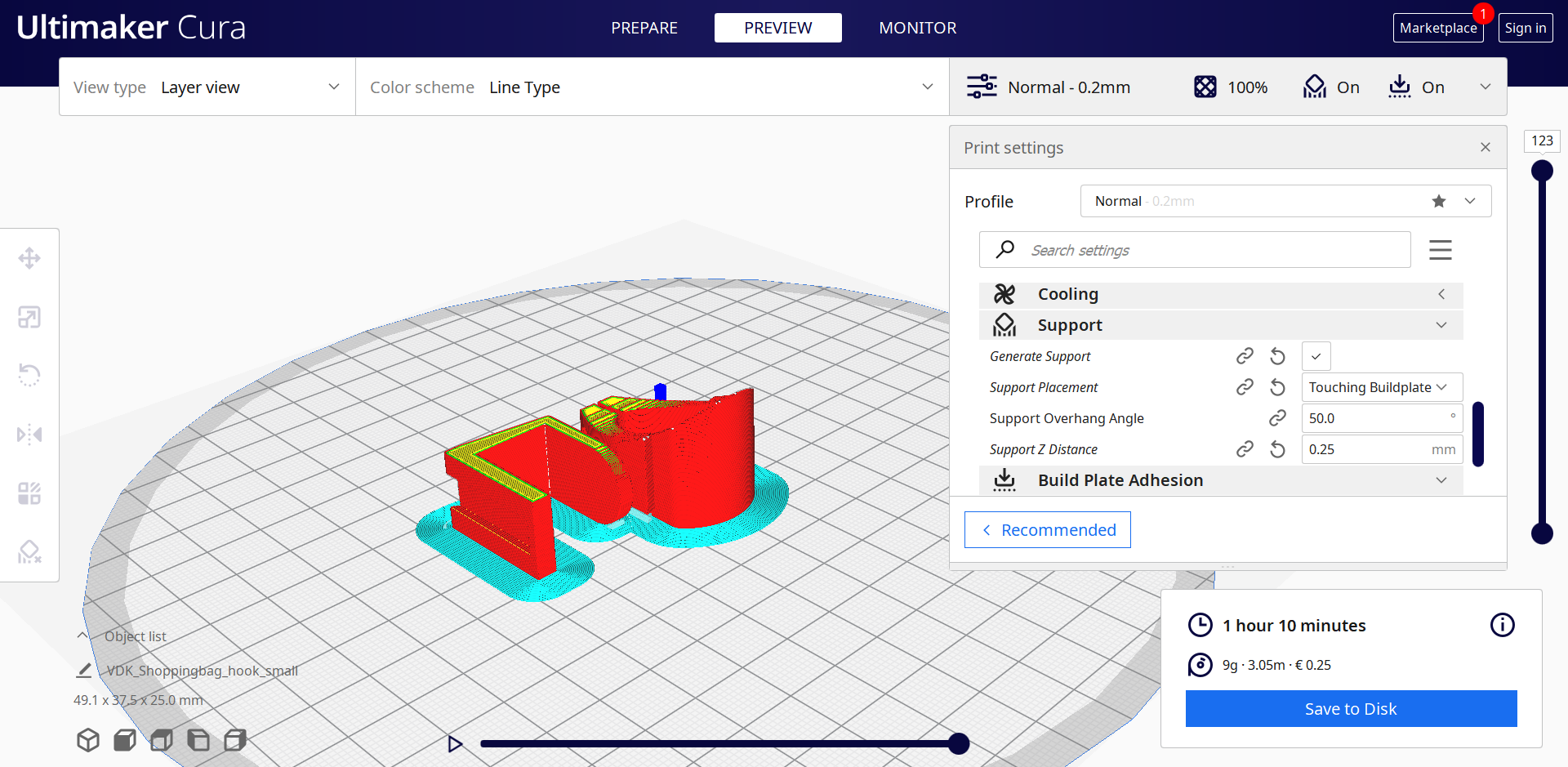Switch to left side view cube icon
This screenshot has height=767, width=1568.
(x=198, y=740)
